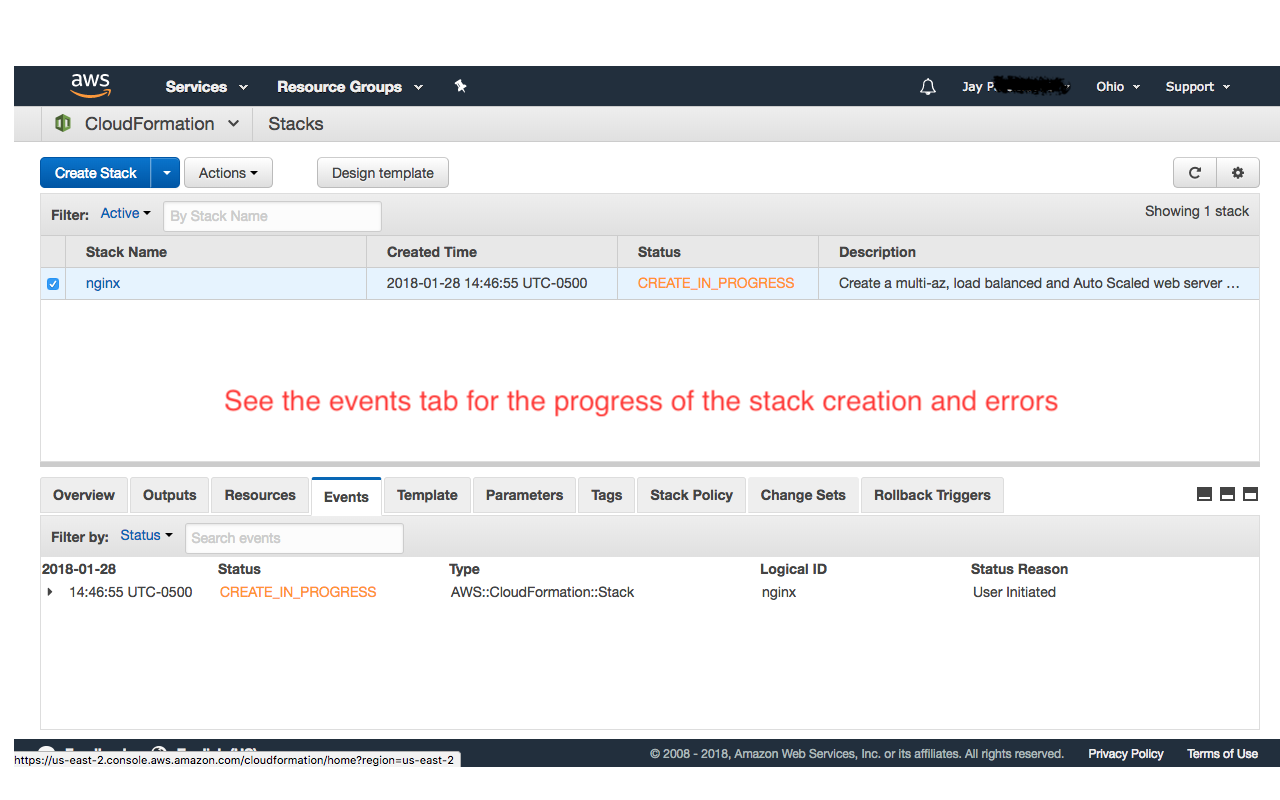
Task: Switch to the Template tab
Action: click(x=427, y=495)
